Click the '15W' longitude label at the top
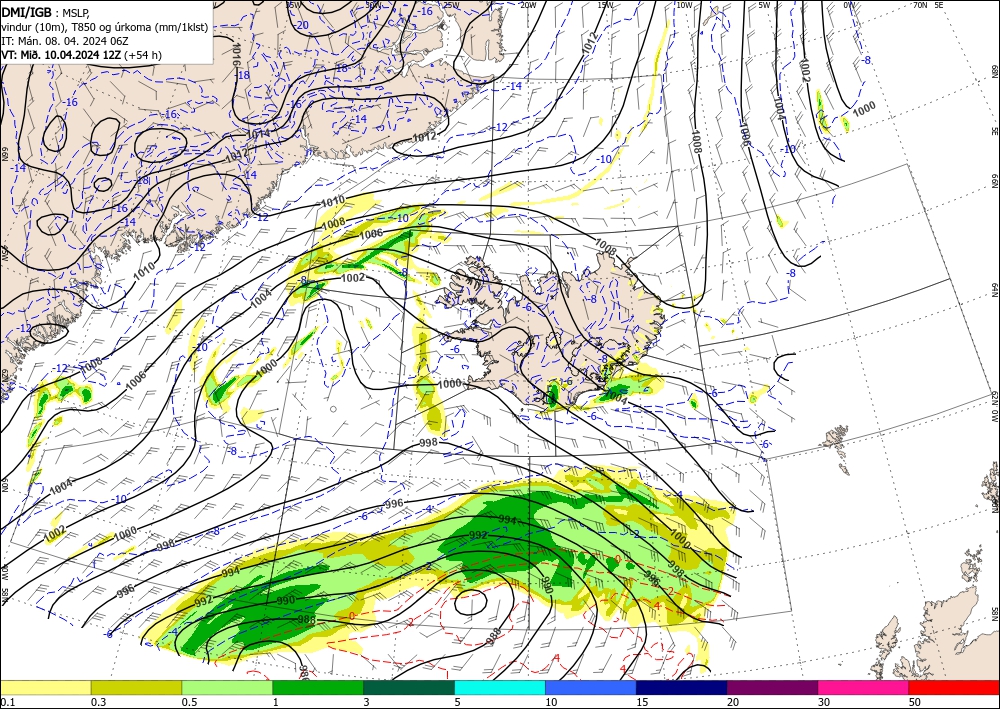The width and height of the screenshot is (1000, 709). tap(606, 5)
